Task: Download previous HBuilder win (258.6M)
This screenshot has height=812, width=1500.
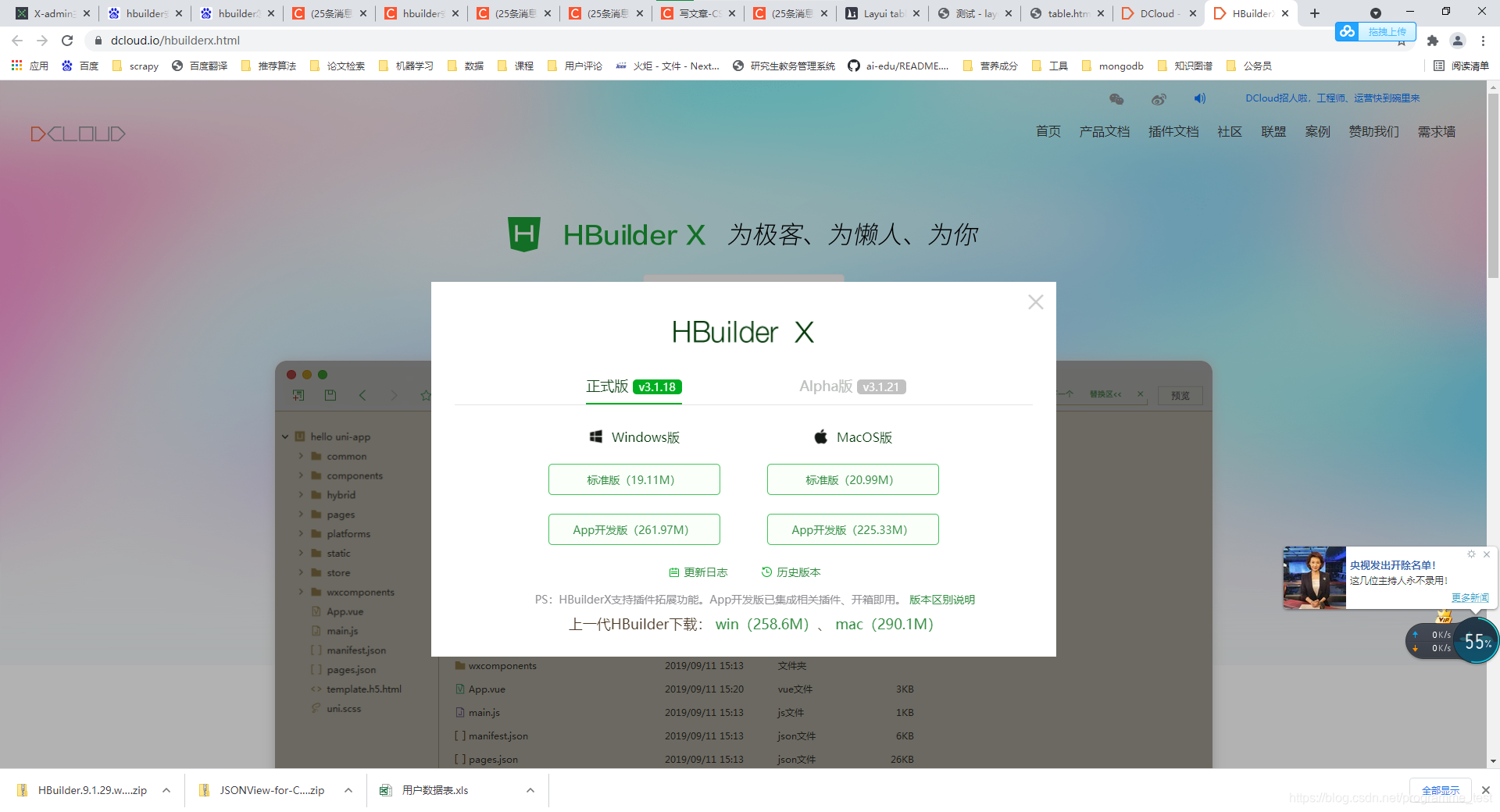Action: click(762, 624)
